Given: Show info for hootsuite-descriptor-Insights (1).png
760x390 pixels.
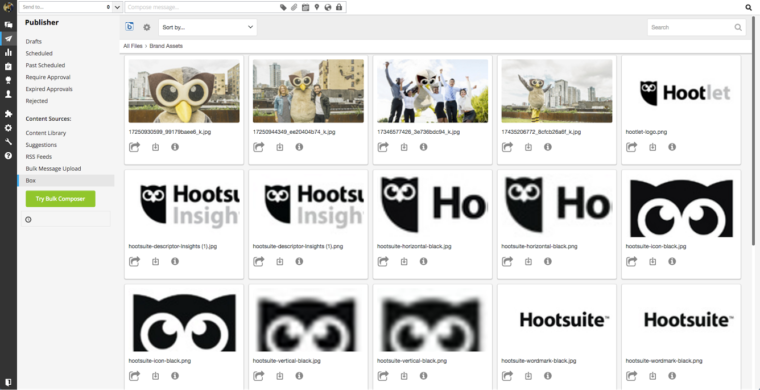Looking at the screenshot, I should [x=299, y=262].
